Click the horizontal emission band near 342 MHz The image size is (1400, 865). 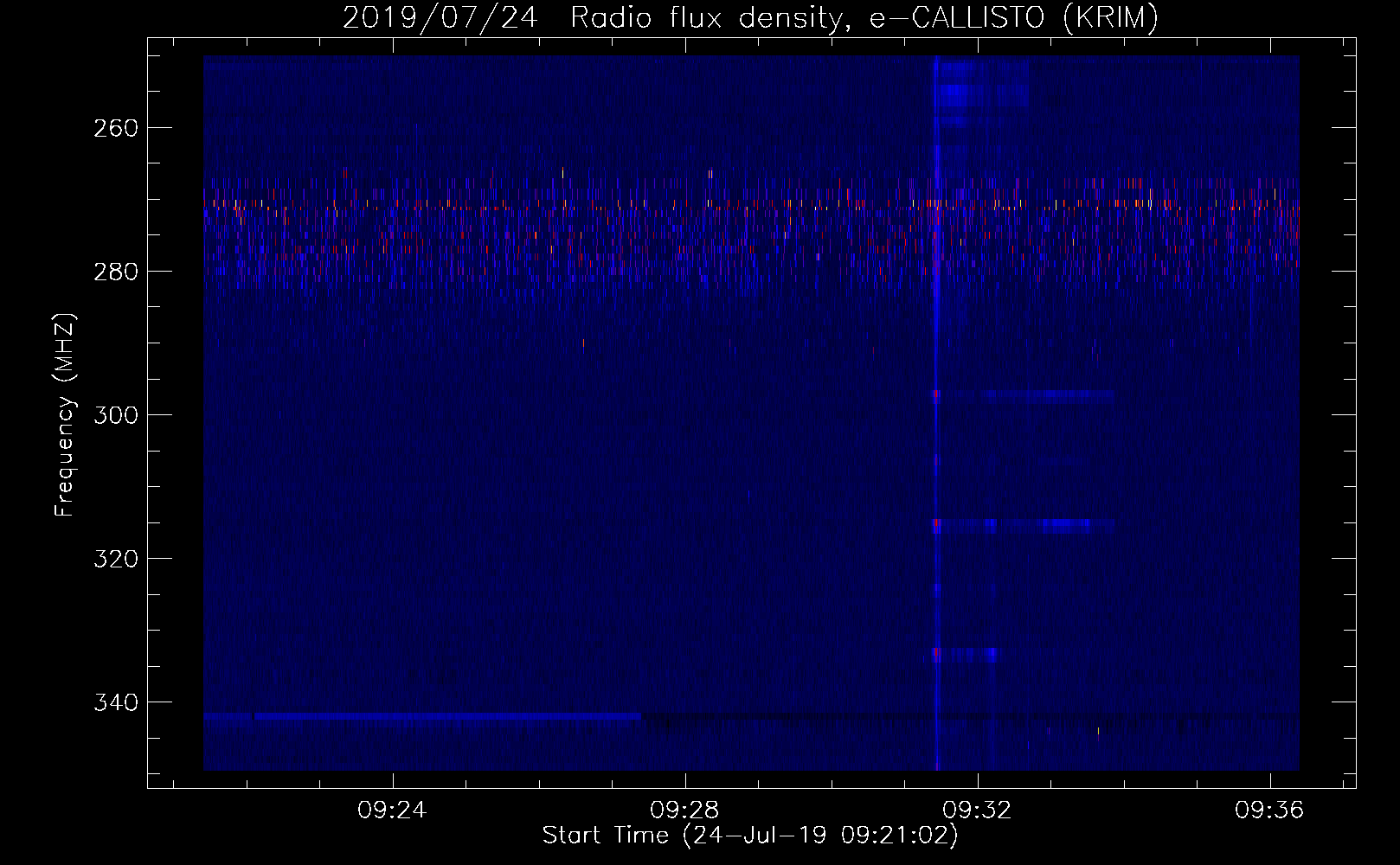[423, 716]
